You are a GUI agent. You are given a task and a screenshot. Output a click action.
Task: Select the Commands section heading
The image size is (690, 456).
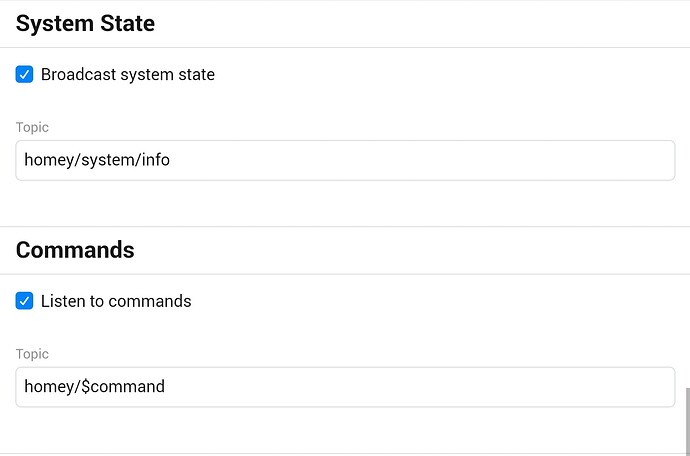75,249
